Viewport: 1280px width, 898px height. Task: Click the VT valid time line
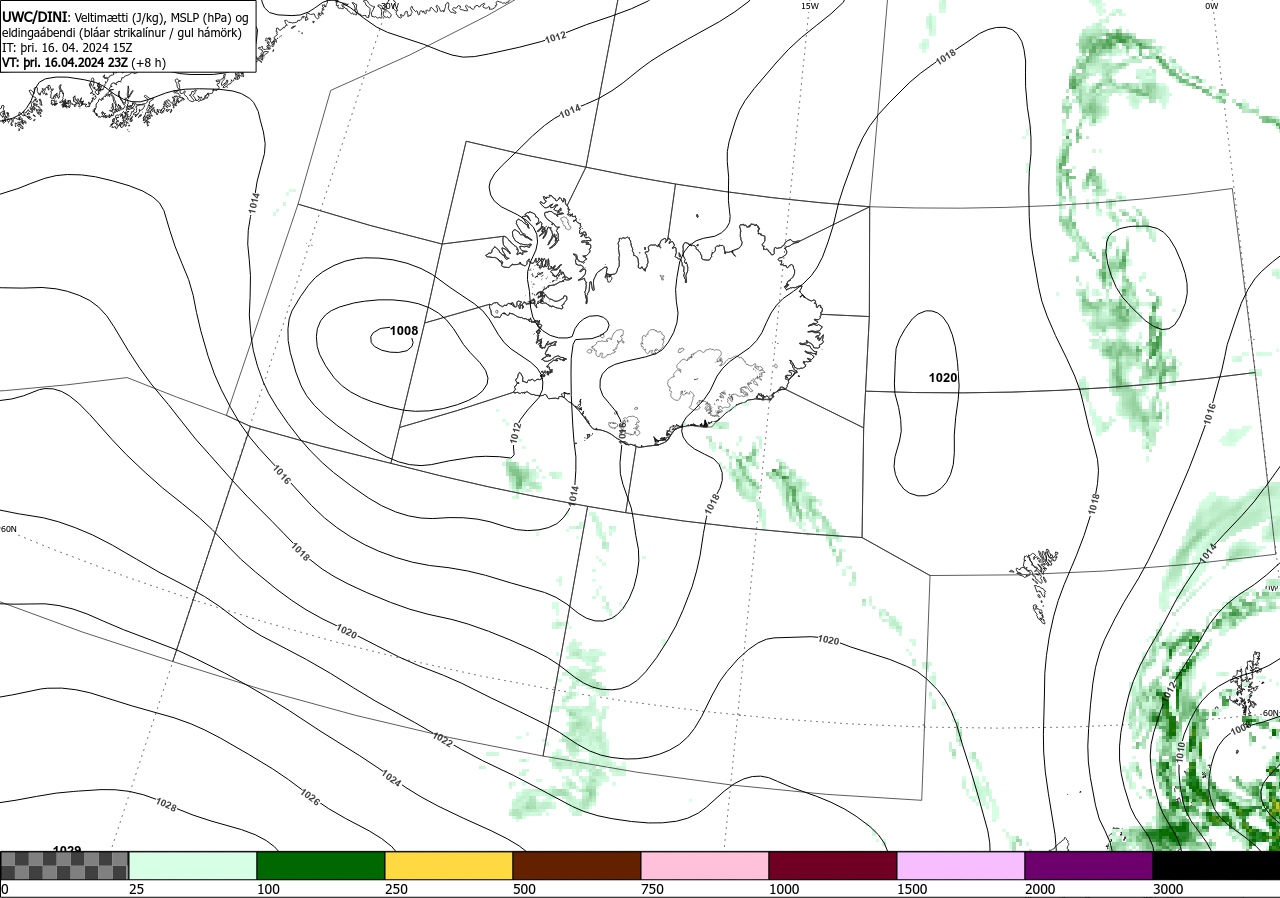[x=84, y=62]
